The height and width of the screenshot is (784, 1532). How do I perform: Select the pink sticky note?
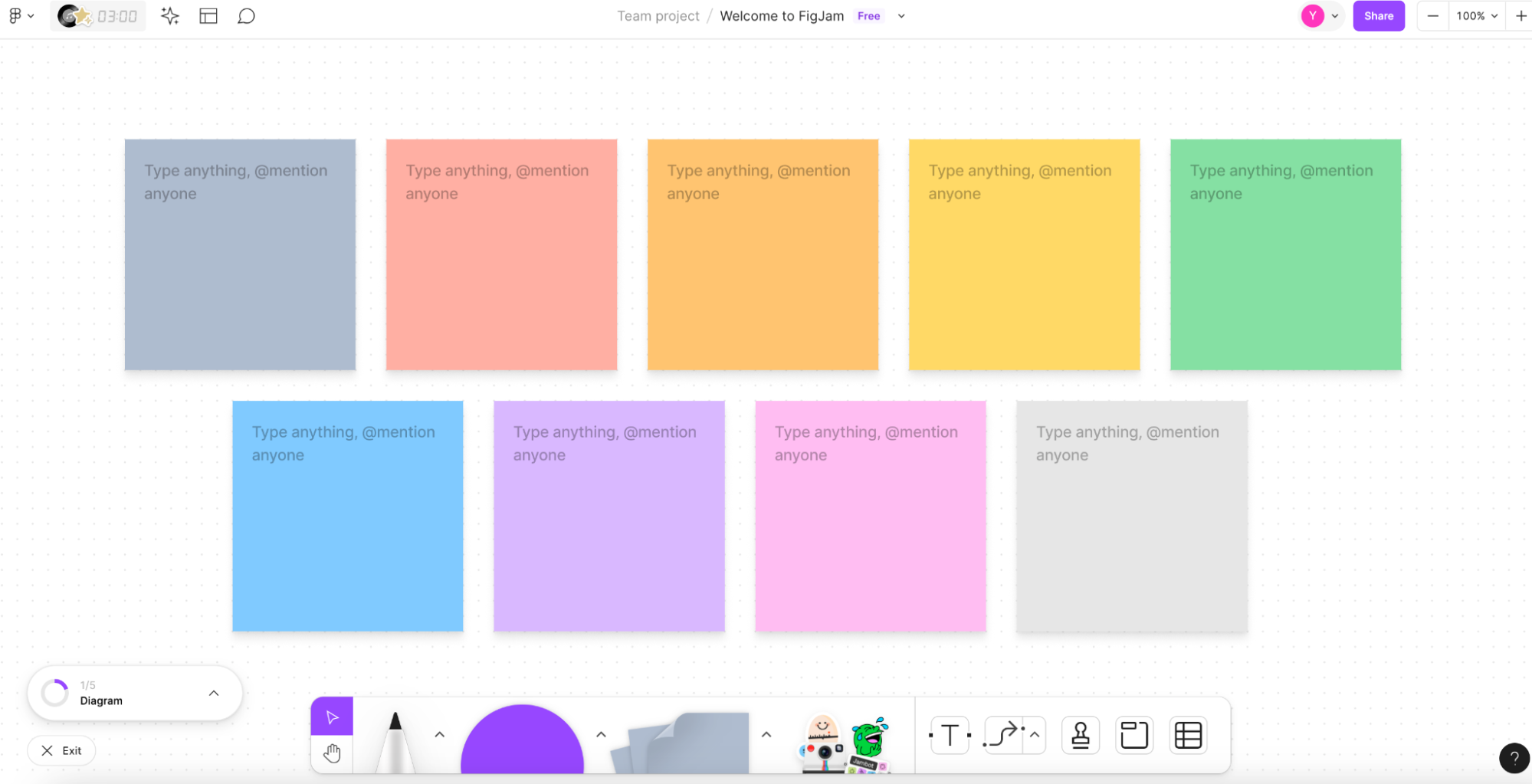coord(871,516)
